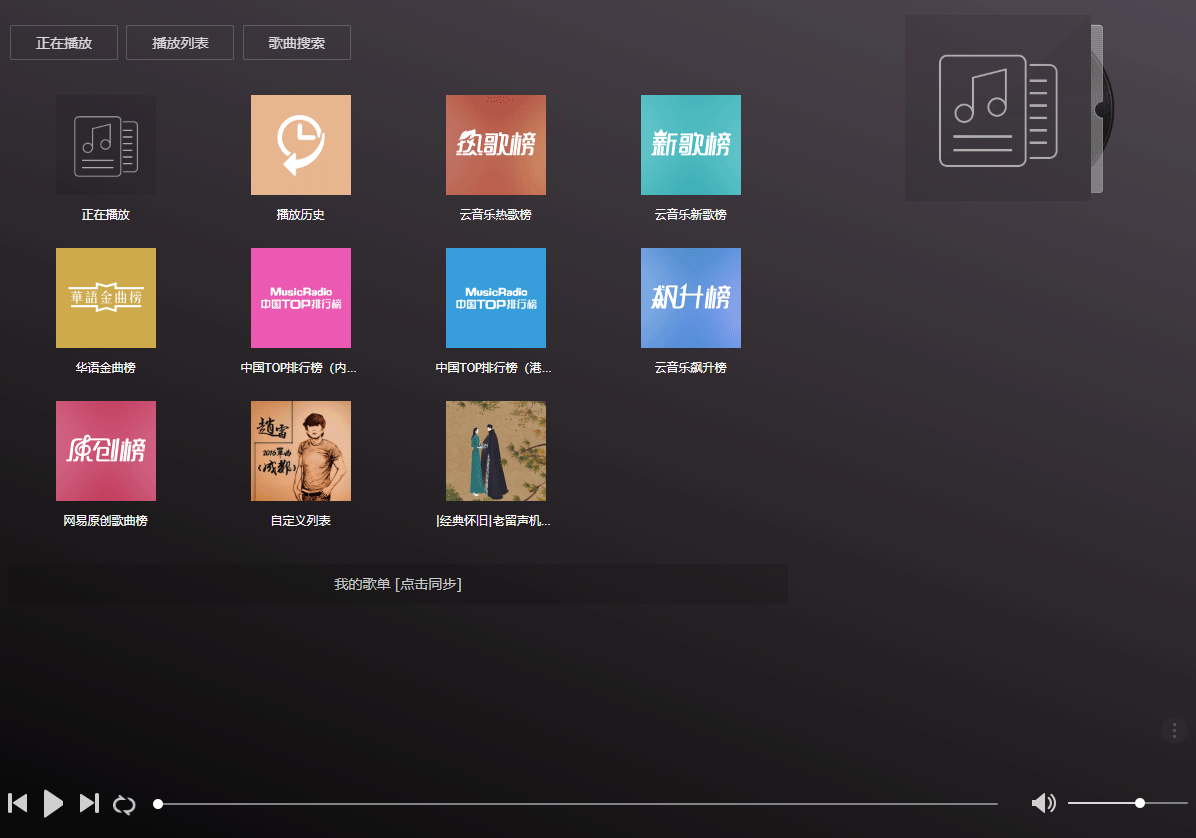Screen dimensions: 1196x838
Task: Skip to the previous track
Action: point(18,803)
